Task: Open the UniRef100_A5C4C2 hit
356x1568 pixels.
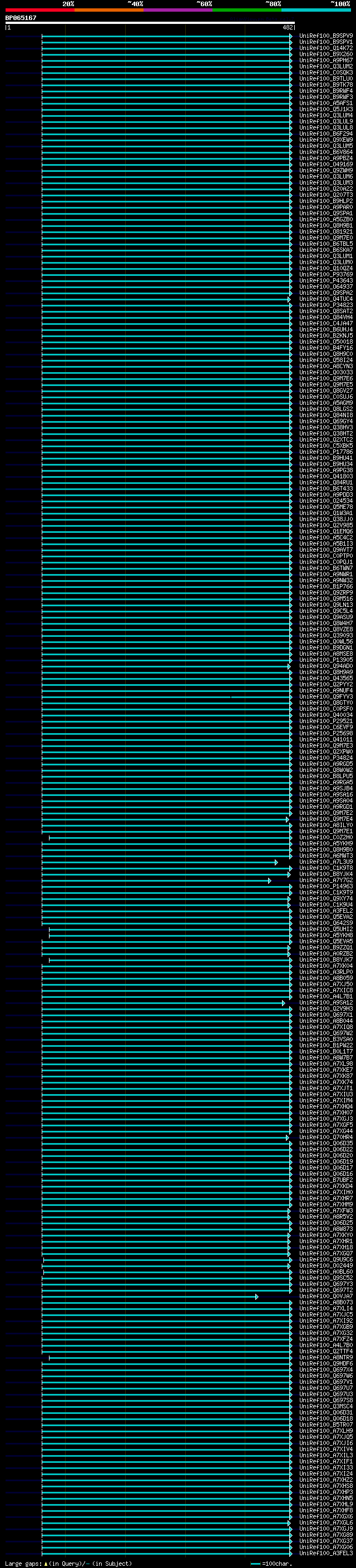Action: (x=325, y=537)
